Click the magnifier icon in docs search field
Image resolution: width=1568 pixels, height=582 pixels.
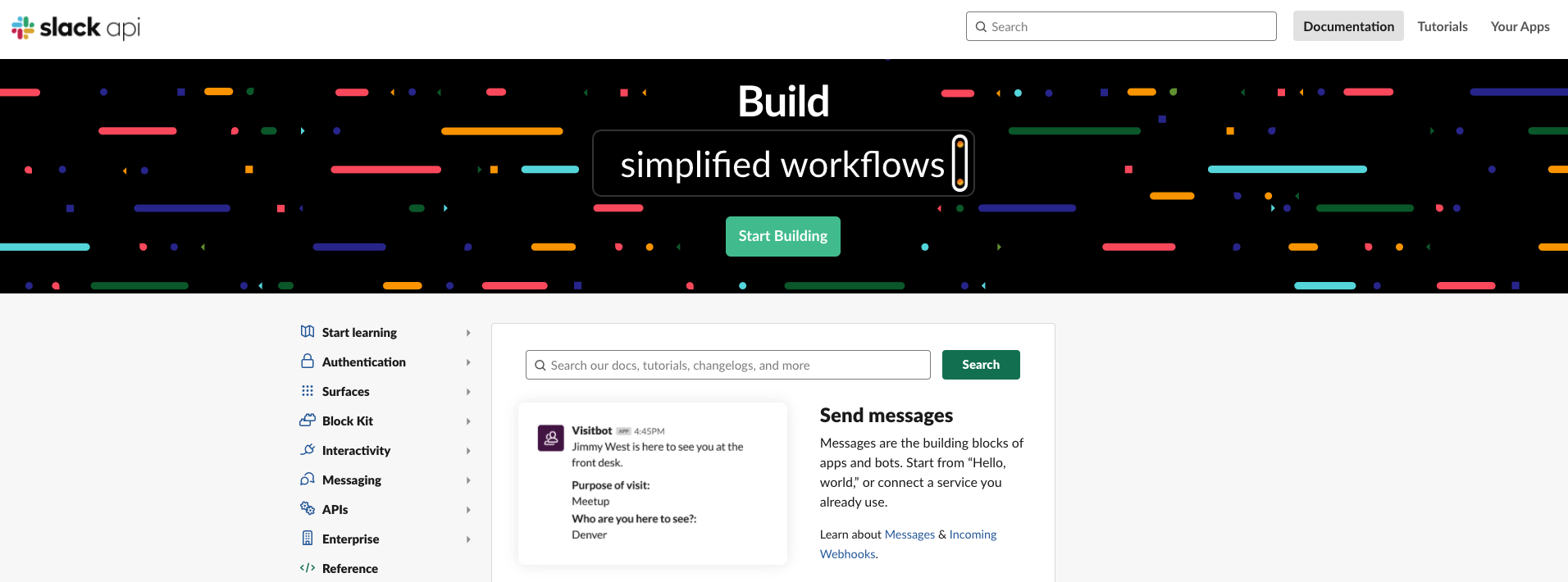click(x=540, y=366)
